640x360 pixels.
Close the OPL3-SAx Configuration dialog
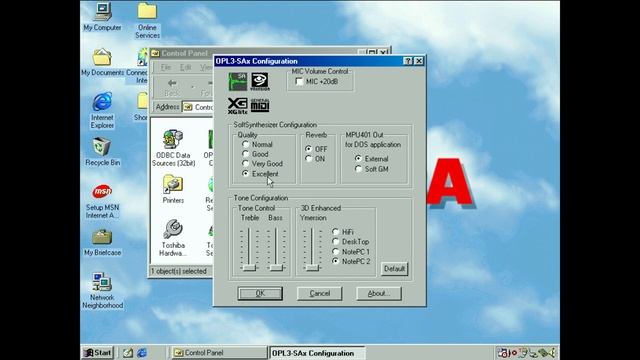click(x=419, y=61)
